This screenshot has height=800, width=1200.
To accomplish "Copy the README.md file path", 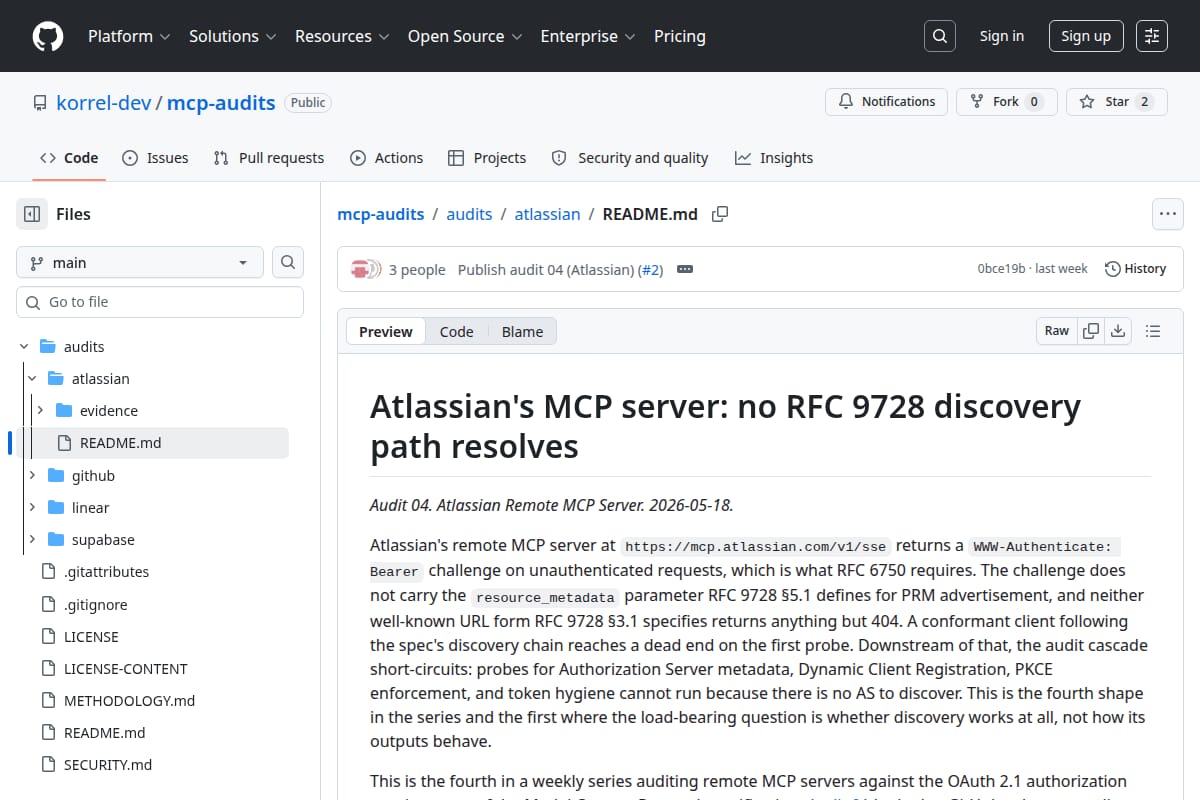I will click(x=720, y=214).
